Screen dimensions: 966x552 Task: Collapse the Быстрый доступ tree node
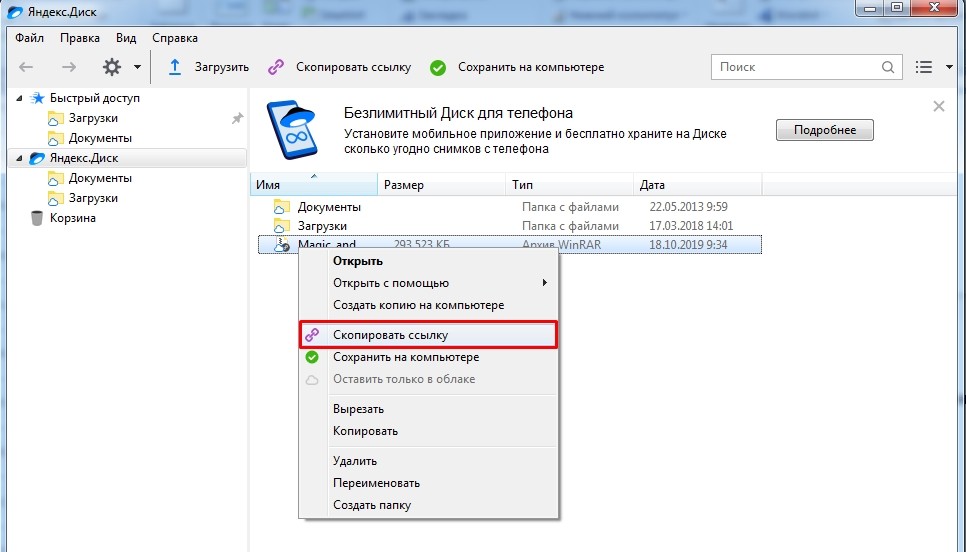point(19,99)
